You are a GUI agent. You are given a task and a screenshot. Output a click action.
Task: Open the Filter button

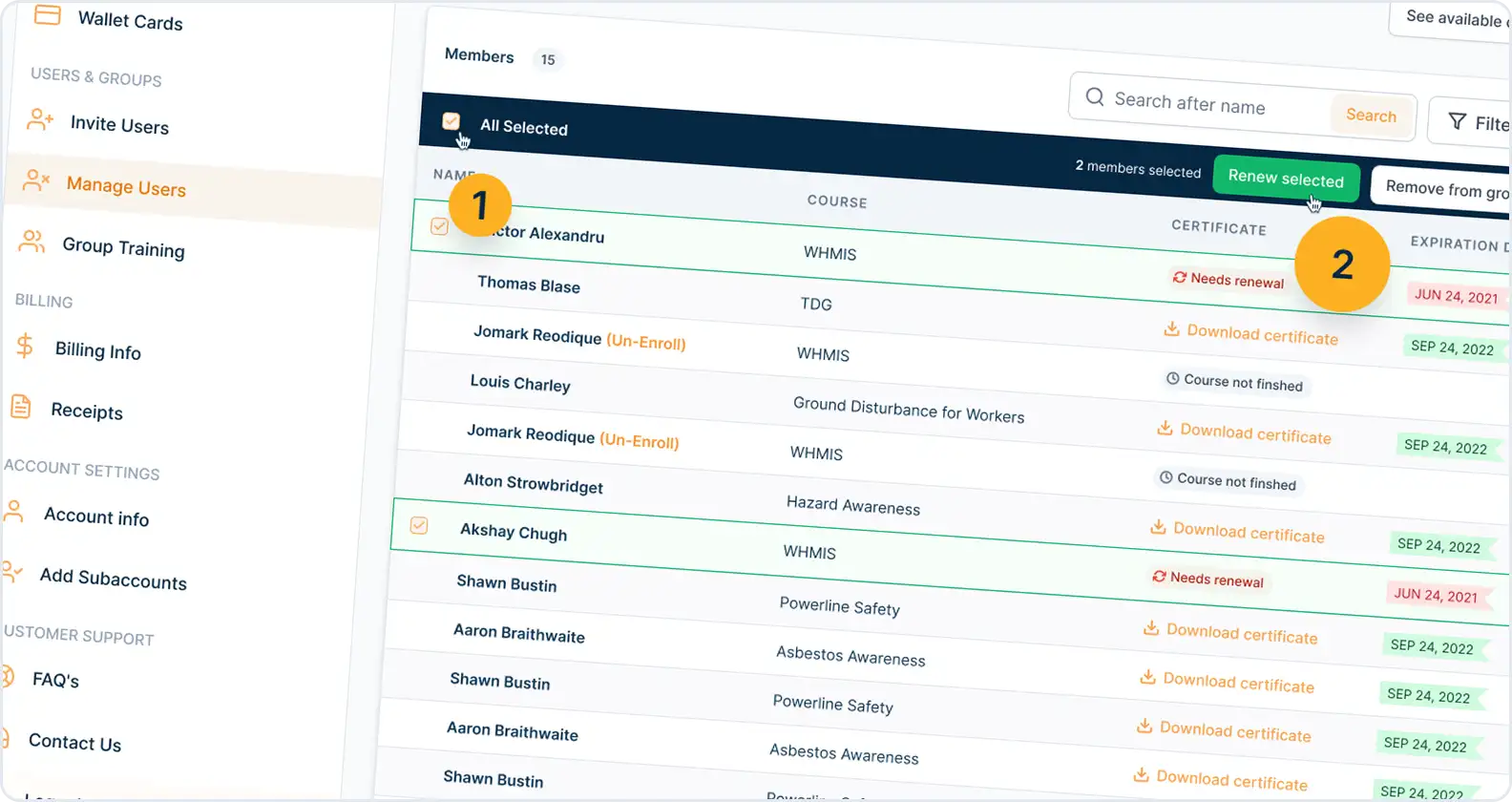click(x=1470, y=122)
